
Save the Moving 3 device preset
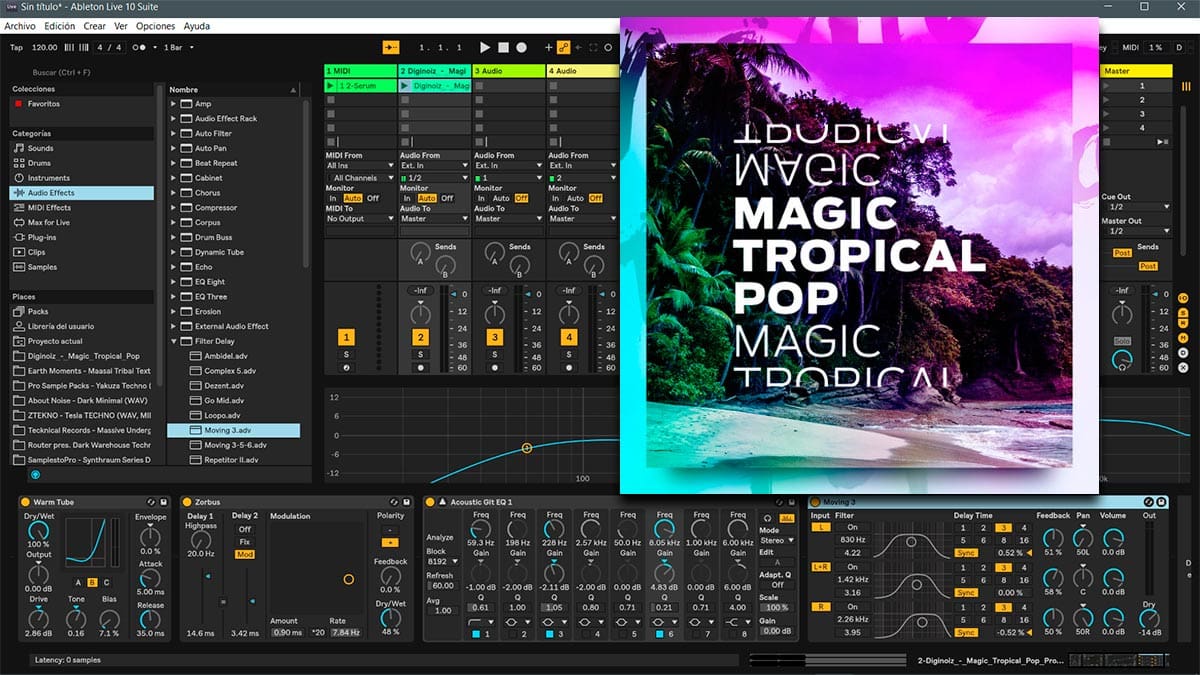[x=1161, y=502]
